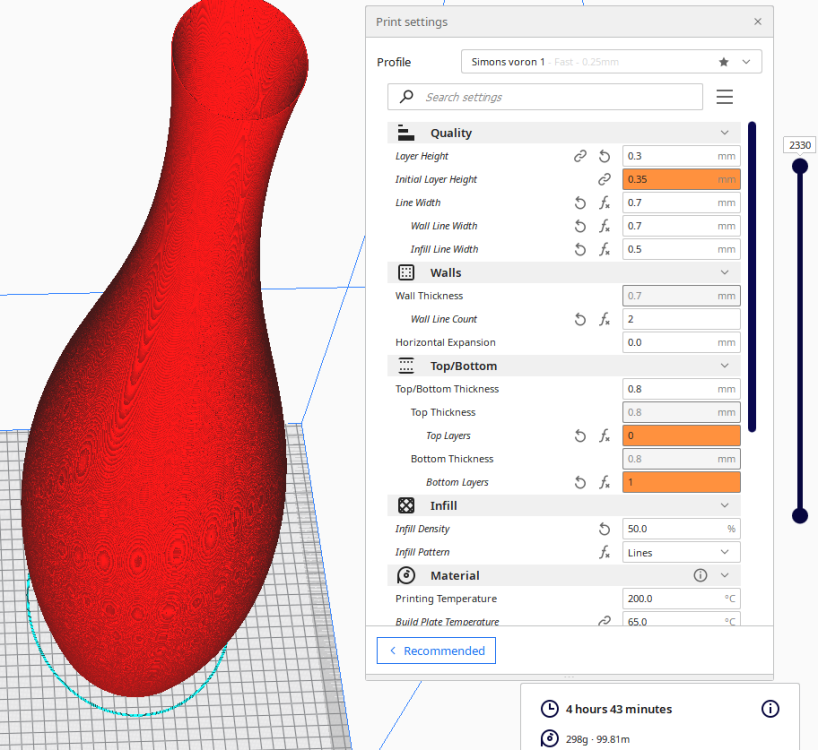Edit the Layer Height value field
Screen dimensions: 818x750
pyautogui.click(x=681, y=156)
